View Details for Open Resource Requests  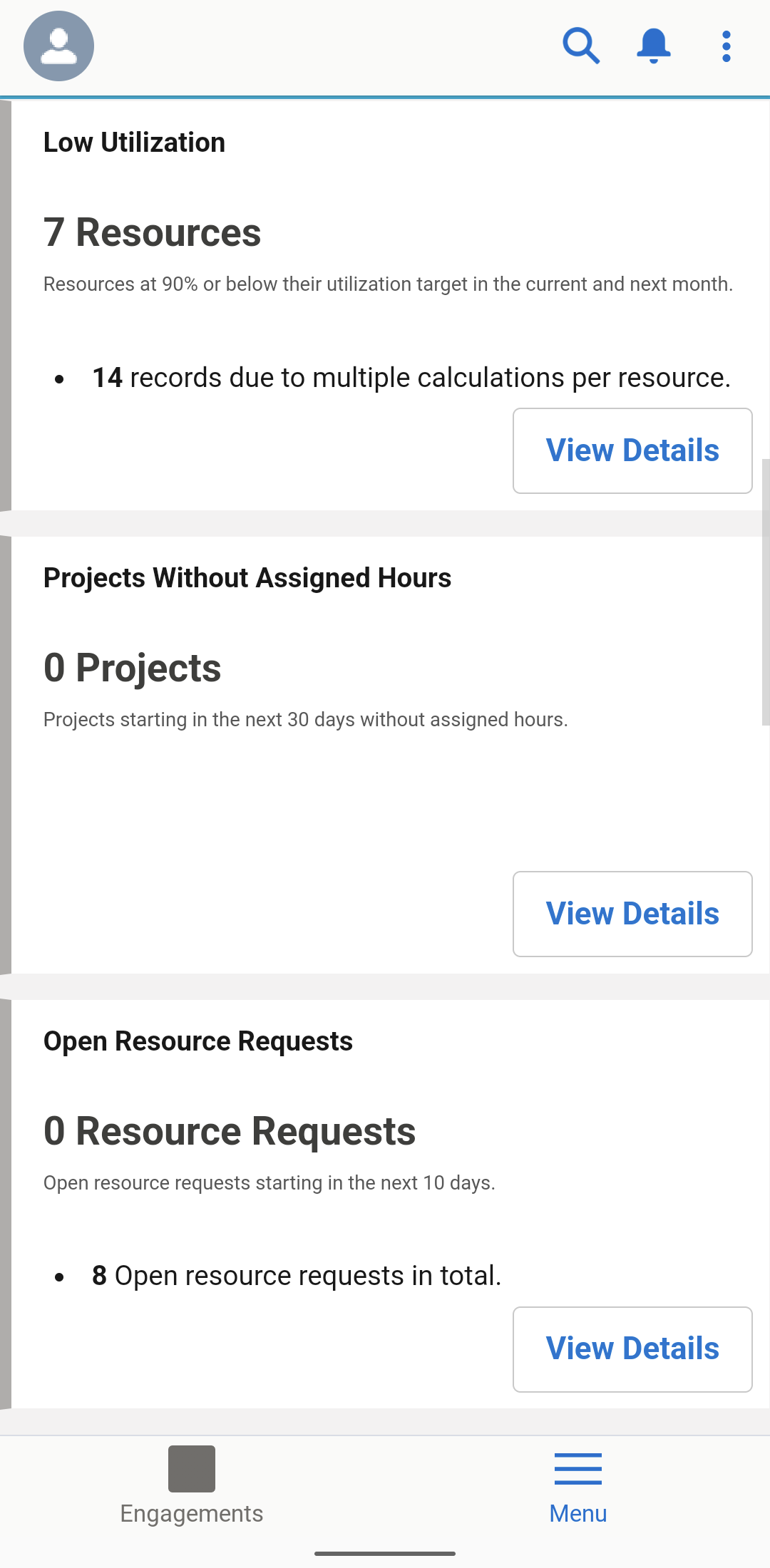click(x=632, y=1348)
